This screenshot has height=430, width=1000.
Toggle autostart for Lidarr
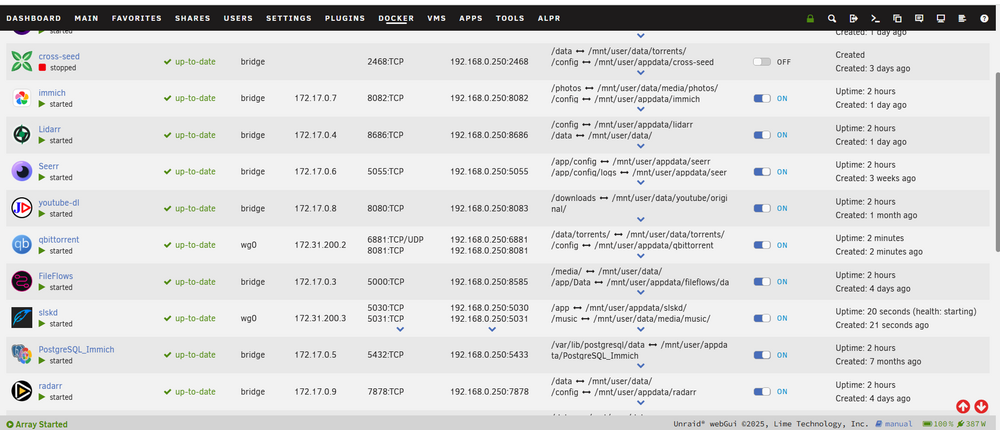(x=762, y=135)
